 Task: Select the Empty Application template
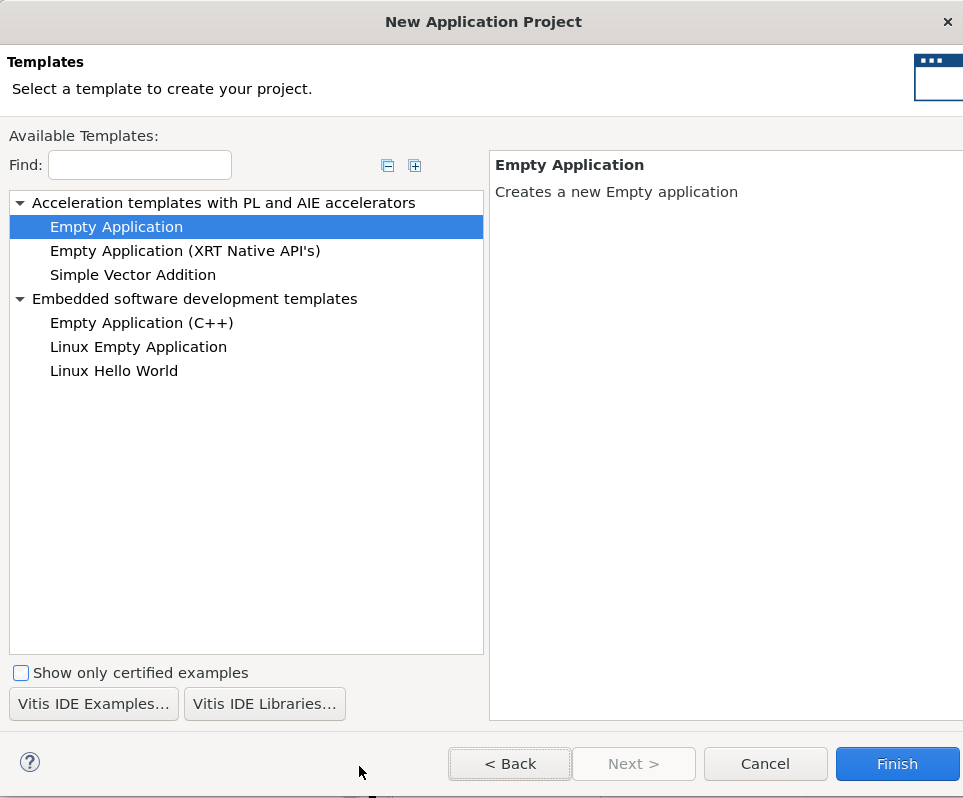click(x=116, y=227)
